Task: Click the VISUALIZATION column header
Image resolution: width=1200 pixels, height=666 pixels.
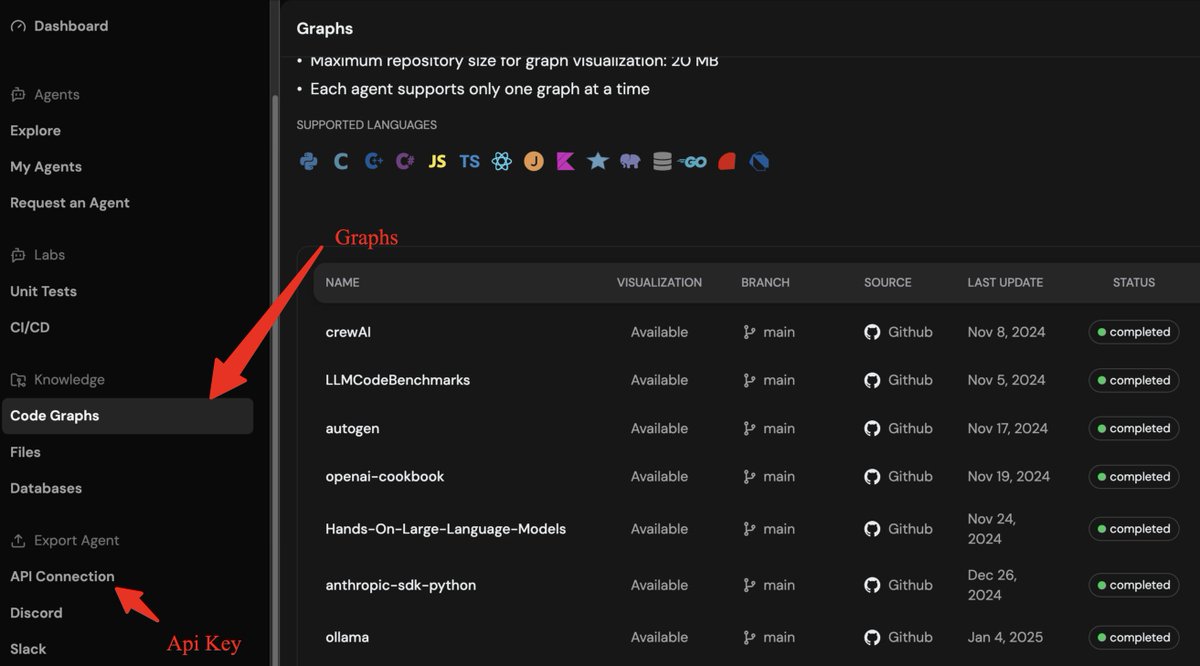Action: point(659,283)
